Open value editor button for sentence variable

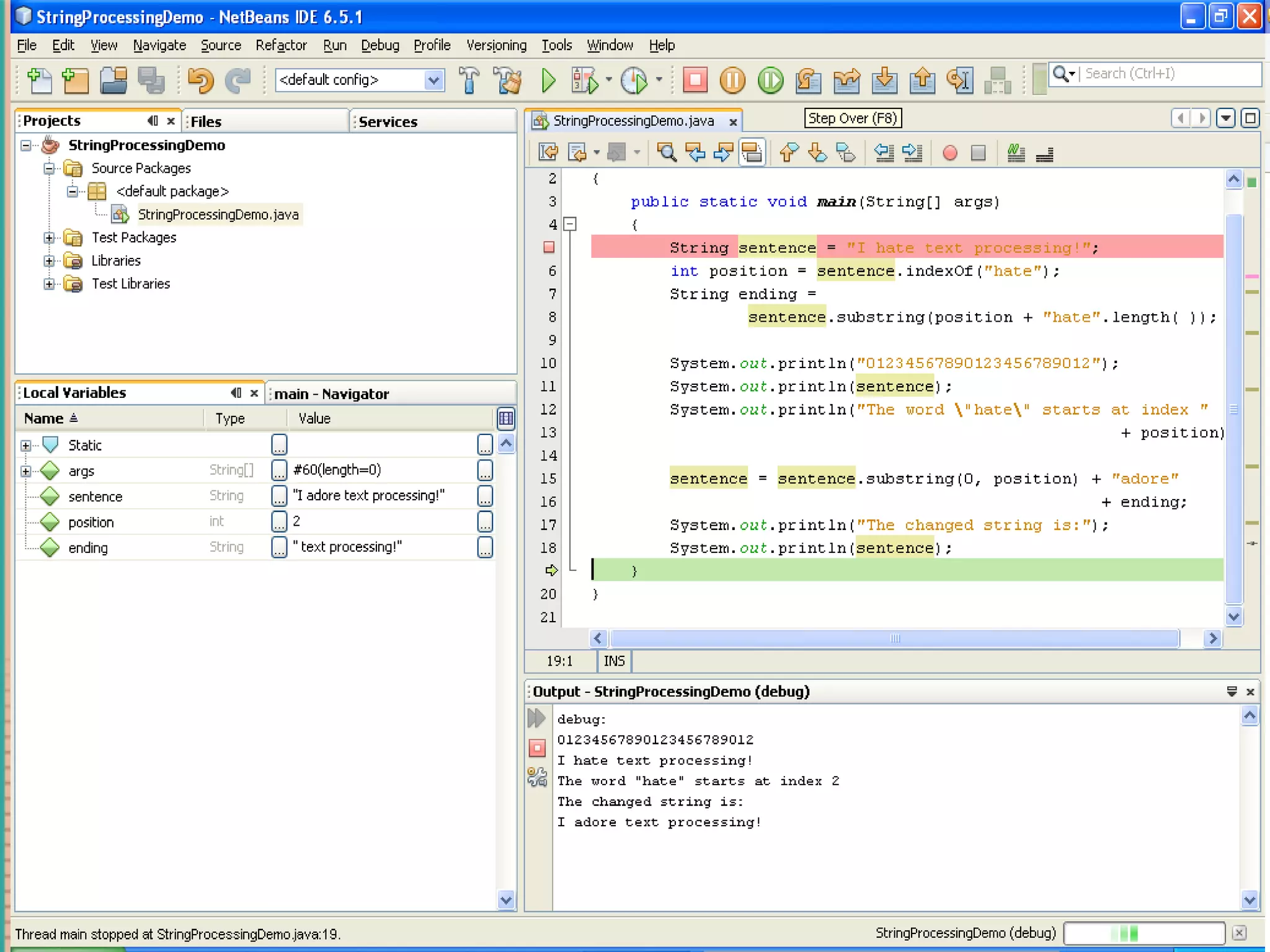tap(485, 495)
